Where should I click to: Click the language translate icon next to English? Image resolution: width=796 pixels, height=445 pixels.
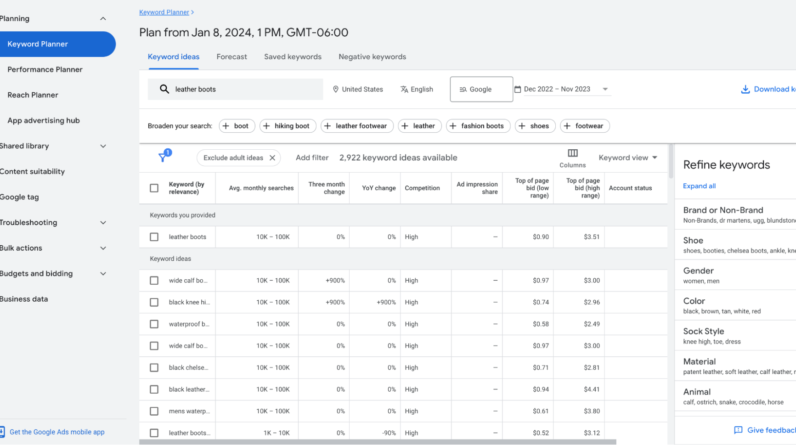(x=404, y=89)
